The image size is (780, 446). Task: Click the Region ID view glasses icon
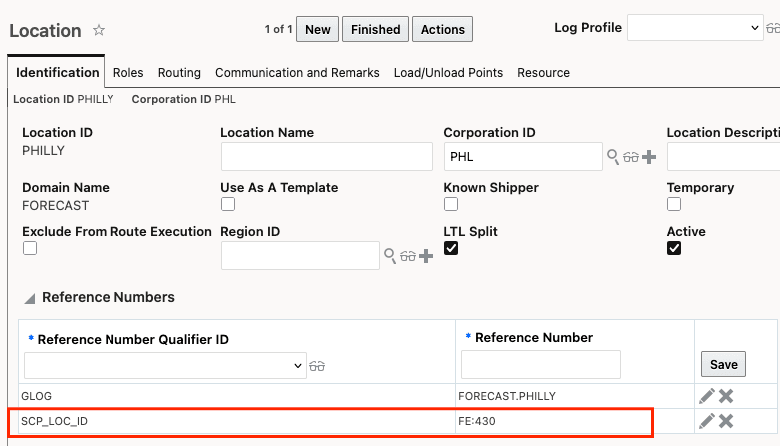(x=408, y=256)
